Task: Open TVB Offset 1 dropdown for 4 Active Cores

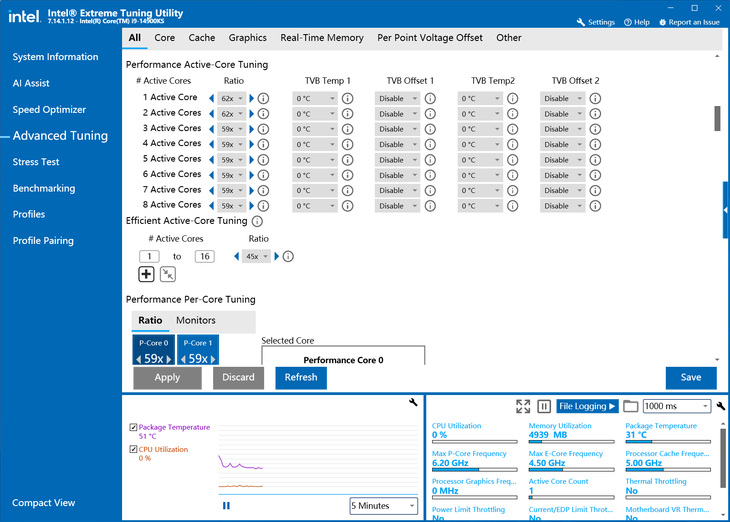Action: pyautogui.click(x=397, y=144)
